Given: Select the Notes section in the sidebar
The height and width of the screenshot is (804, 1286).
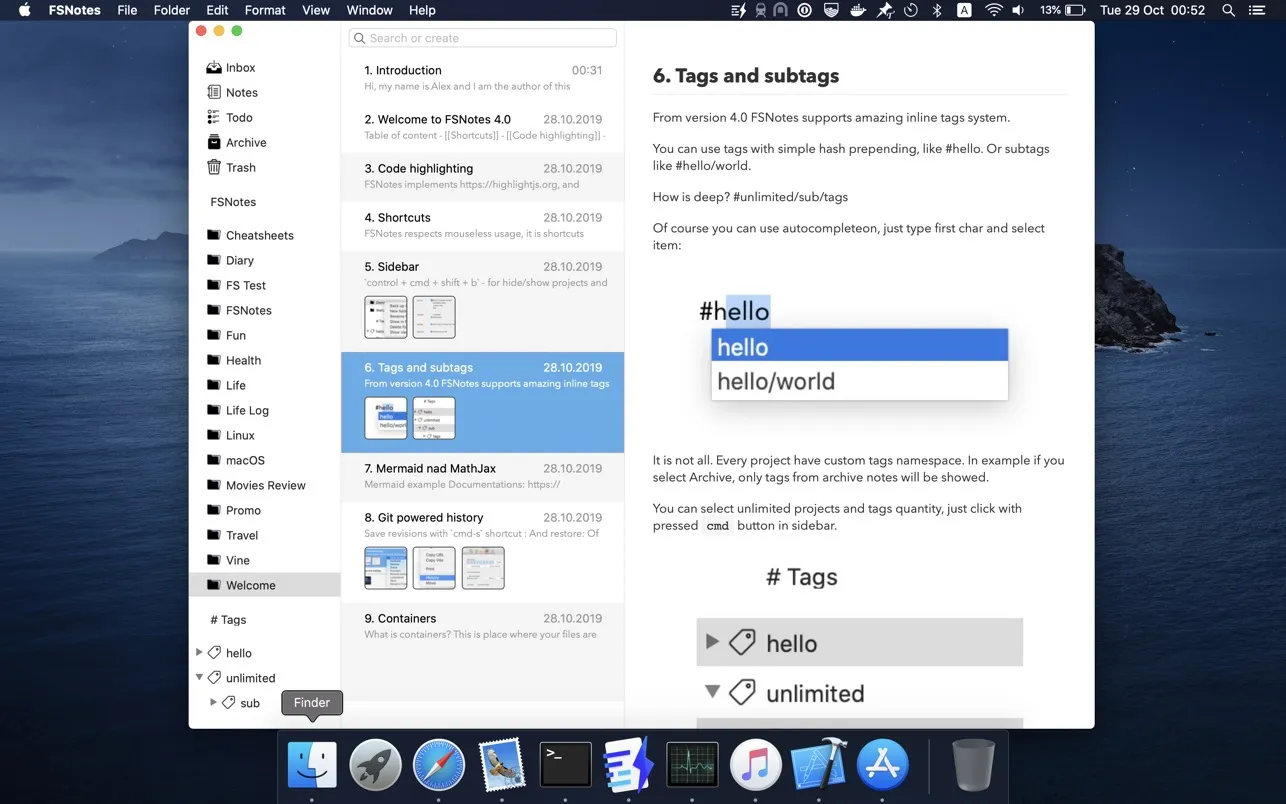Looking at the screenshot, I should 240,92.
